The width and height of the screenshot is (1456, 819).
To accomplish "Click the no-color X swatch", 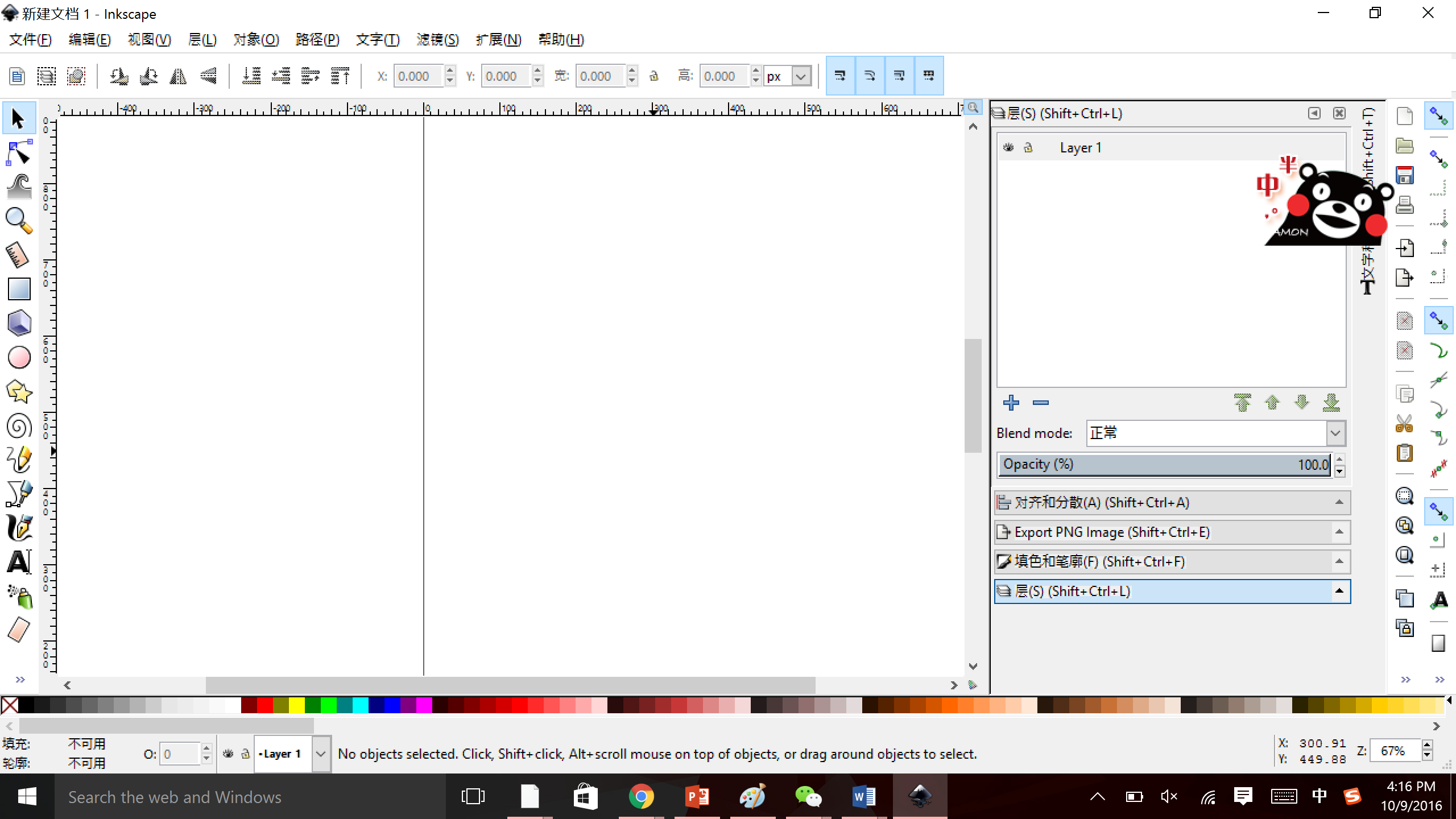I will (x=9, y=705).
